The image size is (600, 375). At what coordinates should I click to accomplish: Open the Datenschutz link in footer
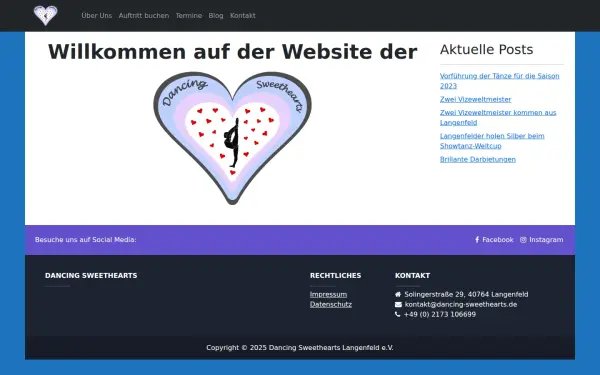click(331, 305)
